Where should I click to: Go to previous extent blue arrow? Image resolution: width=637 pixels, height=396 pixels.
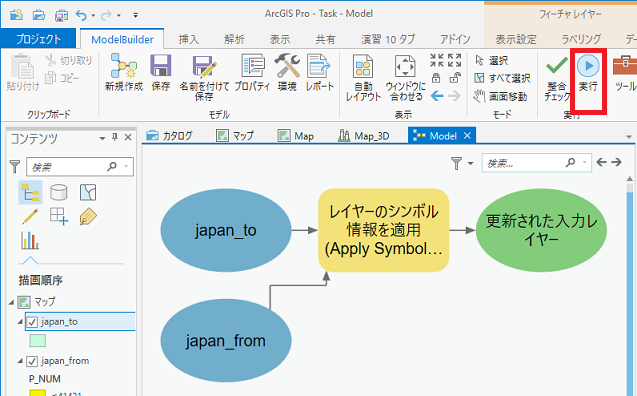[x=437, y=96]
